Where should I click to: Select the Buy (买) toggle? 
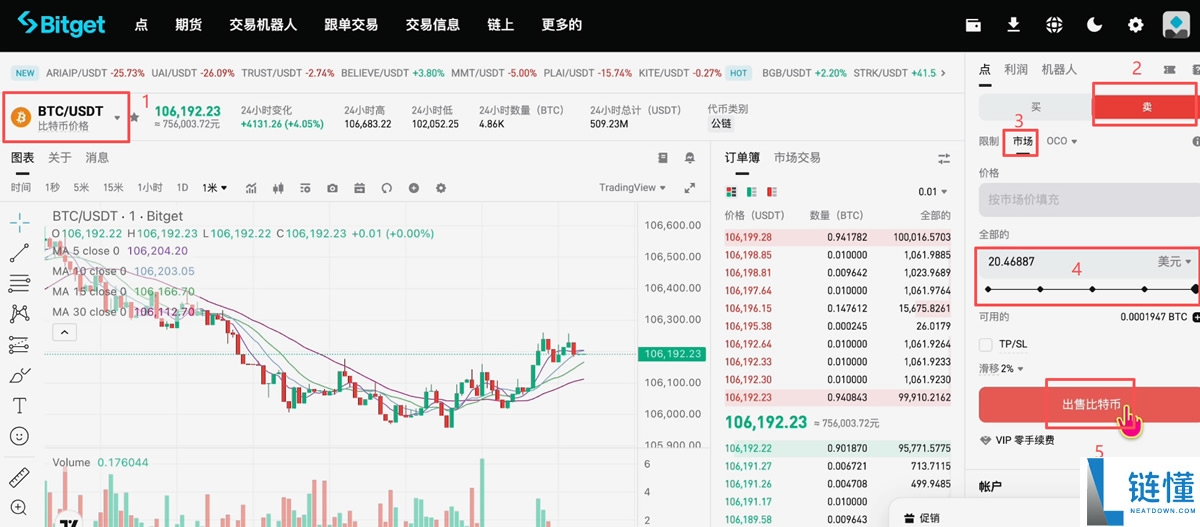point(1036,107)
